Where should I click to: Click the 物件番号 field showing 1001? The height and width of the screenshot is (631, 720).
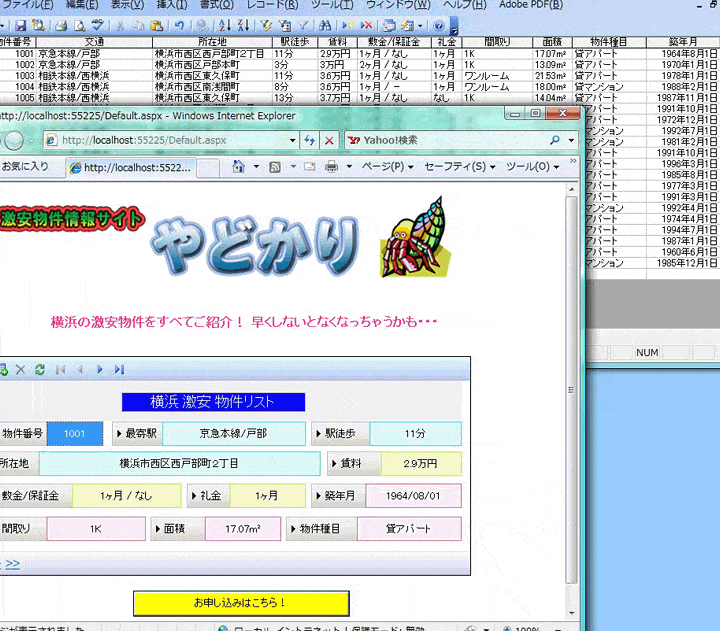[75, 433]
